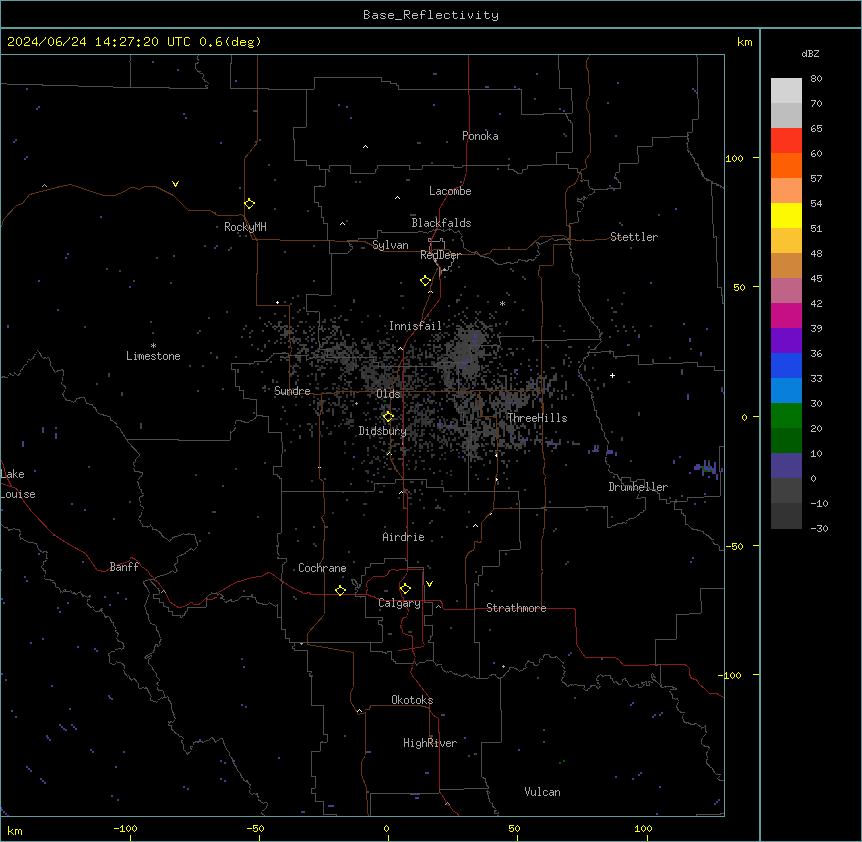
Task: Click the yellow marker west of Calgary near Cochrane
Action: 340,590
